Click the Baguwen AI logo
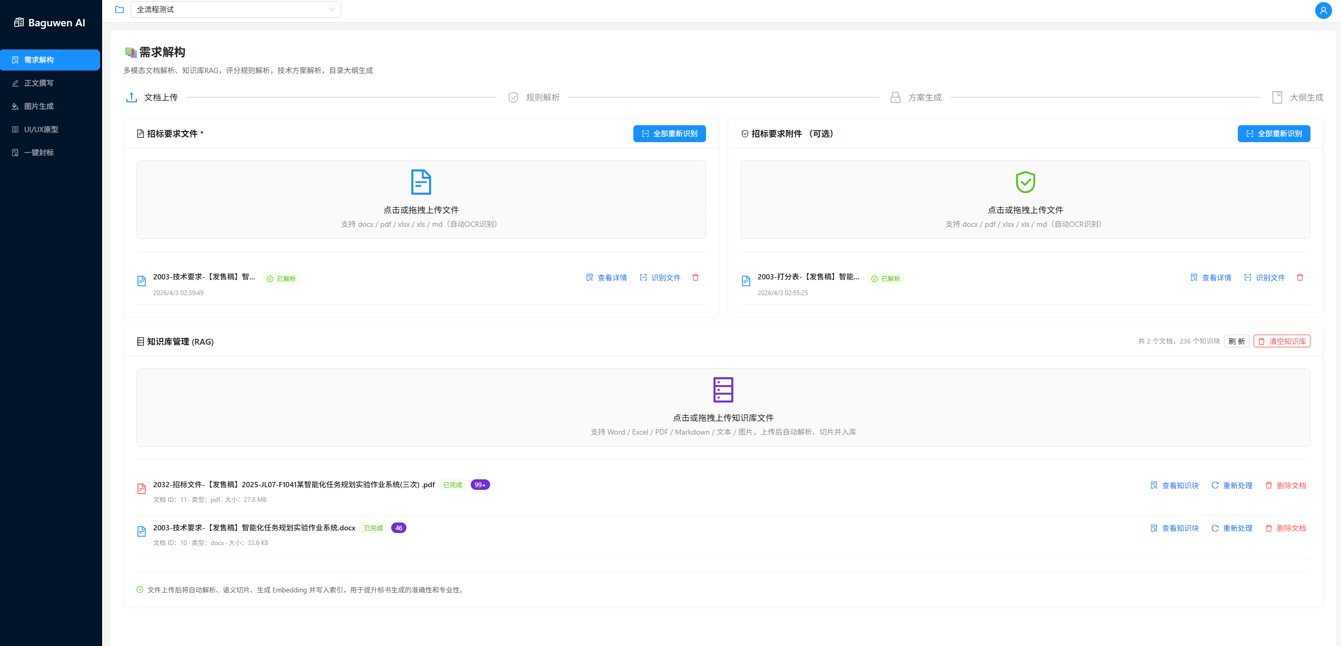Viewport: 1341px width, 646px height. tap(50, 22)
